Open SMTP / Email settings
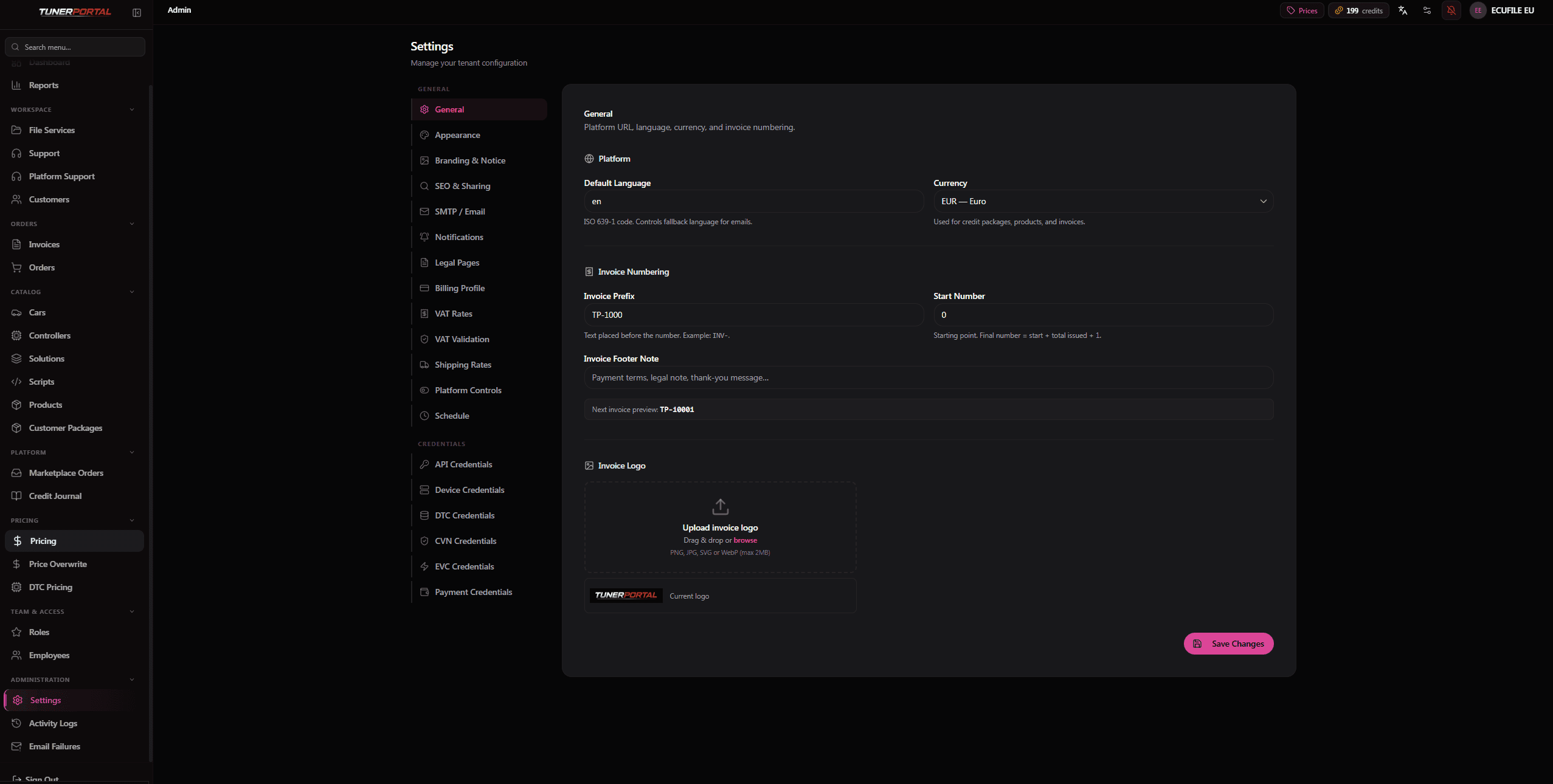This screenshot has width=1553, height=784. pyautogui.click(x=479, y=211)
